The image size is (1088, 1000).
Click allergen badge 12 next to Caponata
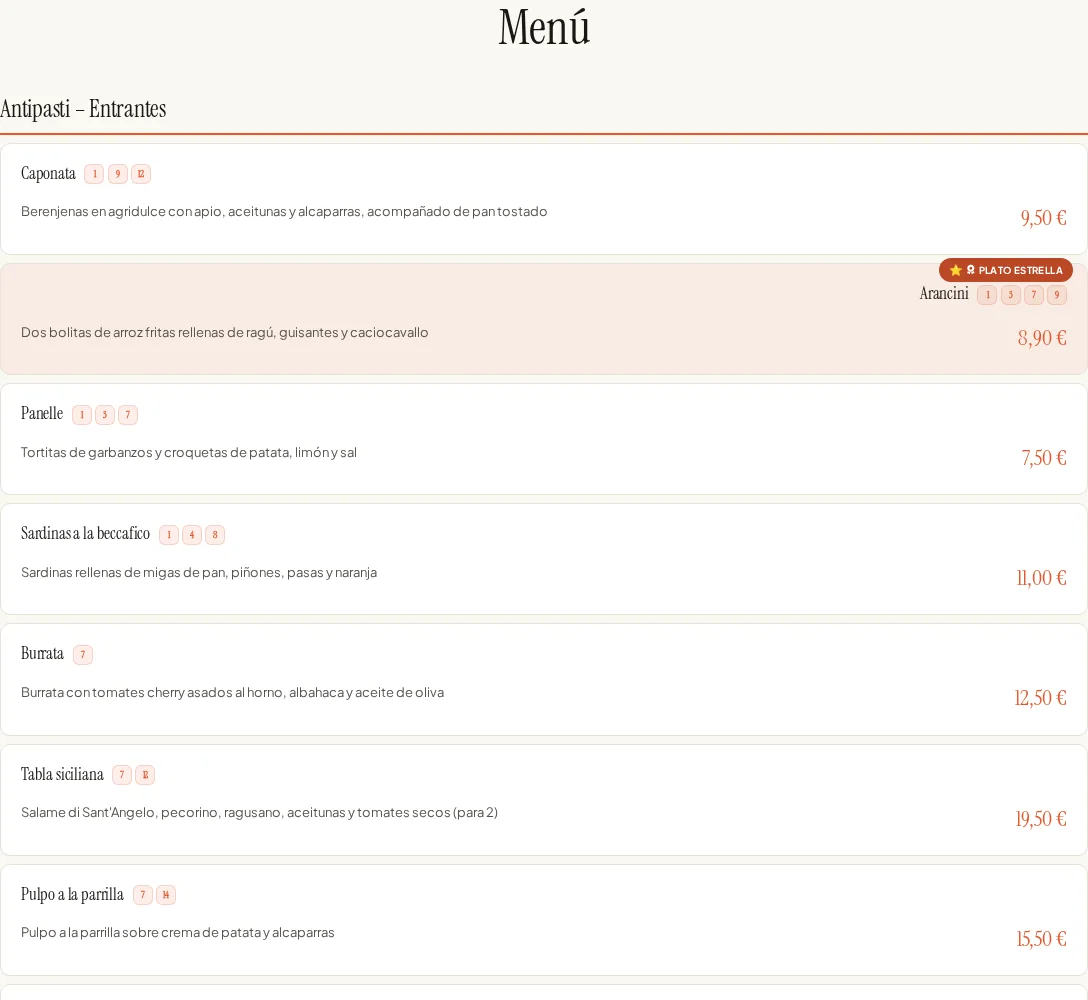[x=141, y=174]
